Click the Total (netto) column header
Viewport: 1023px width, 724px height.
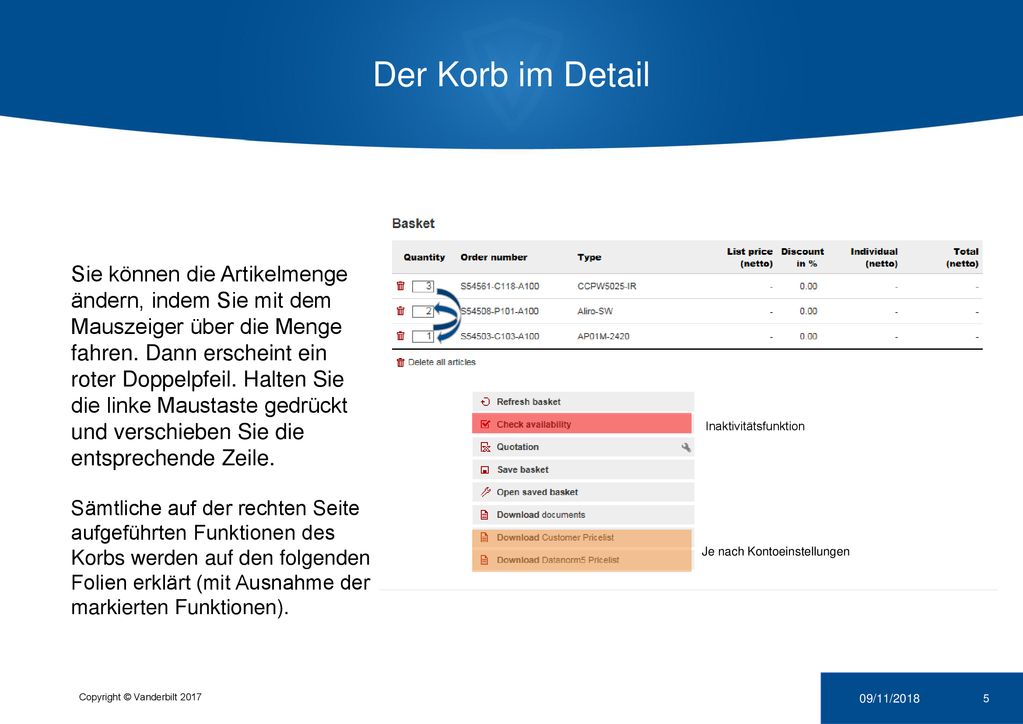(962, 258)
